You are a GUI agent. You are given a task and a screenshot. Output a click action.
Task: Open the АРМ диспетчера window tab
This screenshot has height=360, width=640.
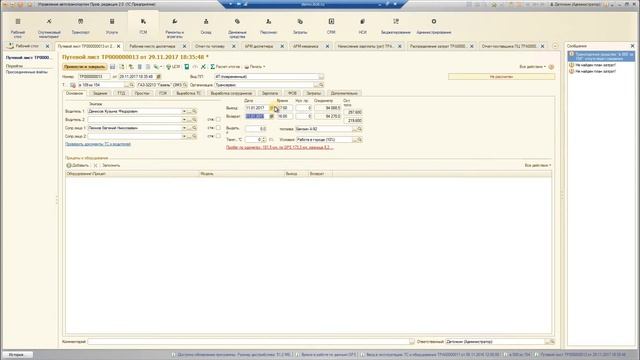pyautogui.click(x=259, y=46)
